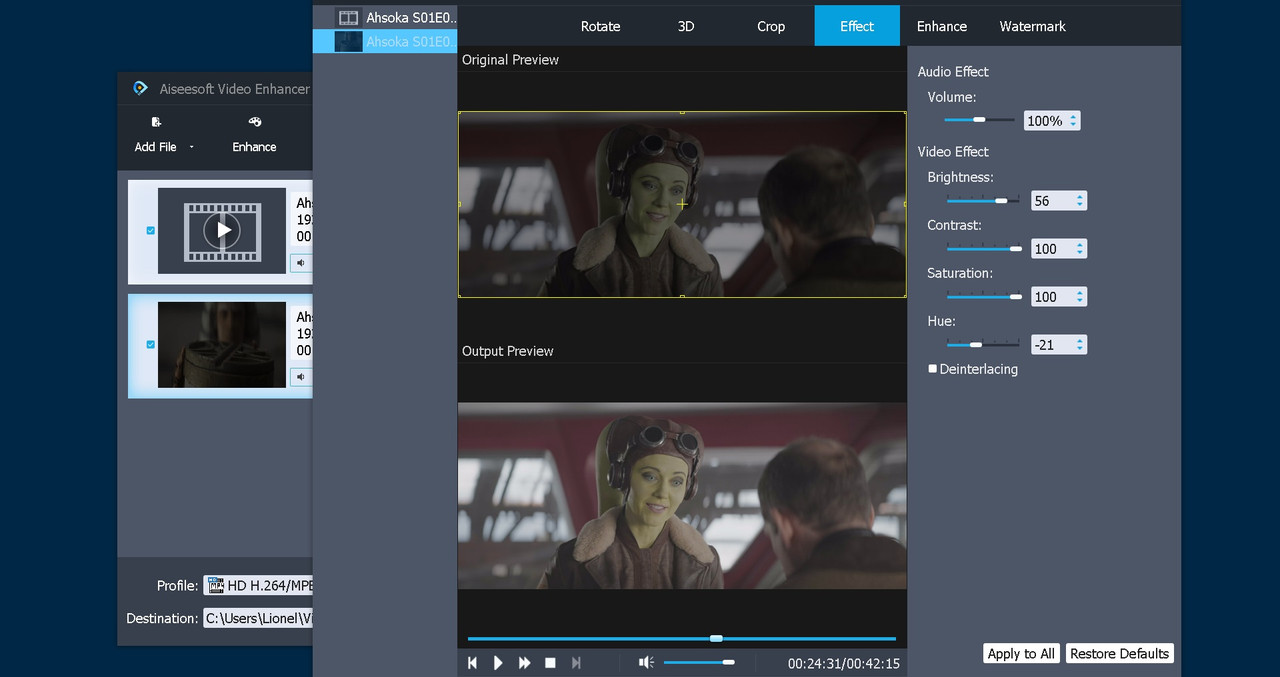
Task: Open the Profile dropdown
Action: [x=259, y=585]
